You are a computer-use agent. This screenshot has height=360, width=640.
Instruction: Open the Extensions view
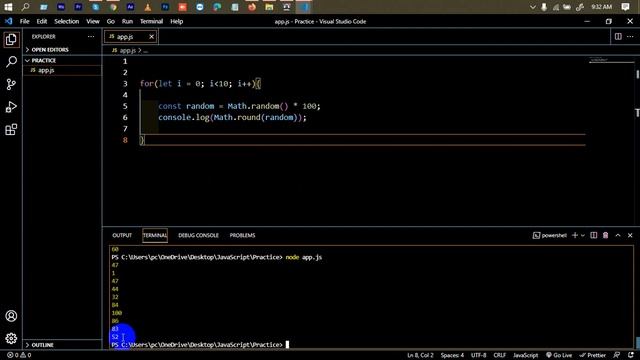11,129
